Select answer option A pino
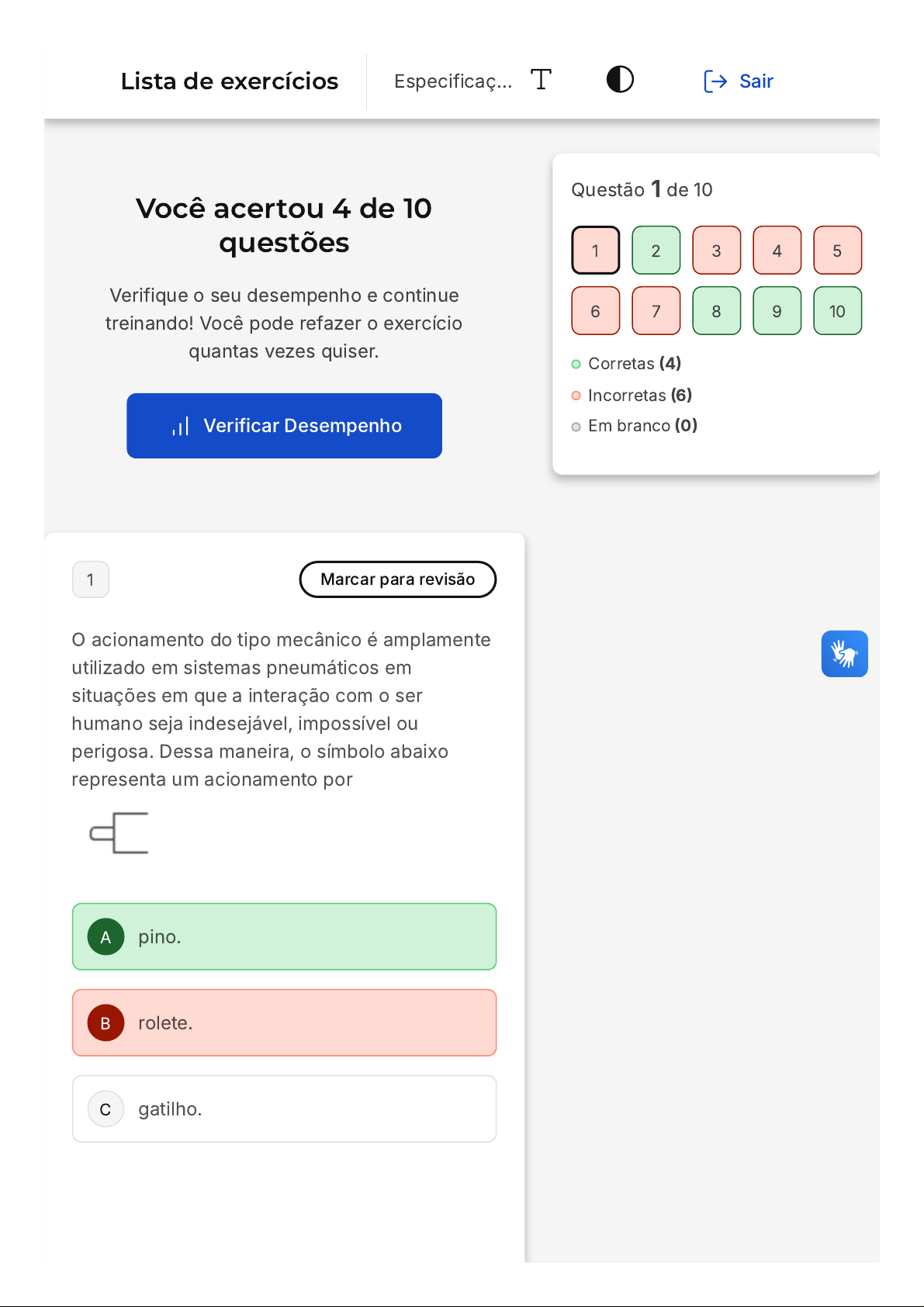Screen dimensions: 924x1307 tap(284, 936)
